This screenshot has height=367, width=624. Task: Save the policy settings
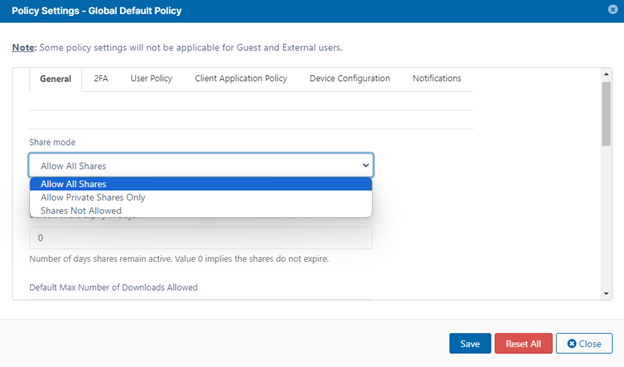pyautogui.click(x=470, y=344)
